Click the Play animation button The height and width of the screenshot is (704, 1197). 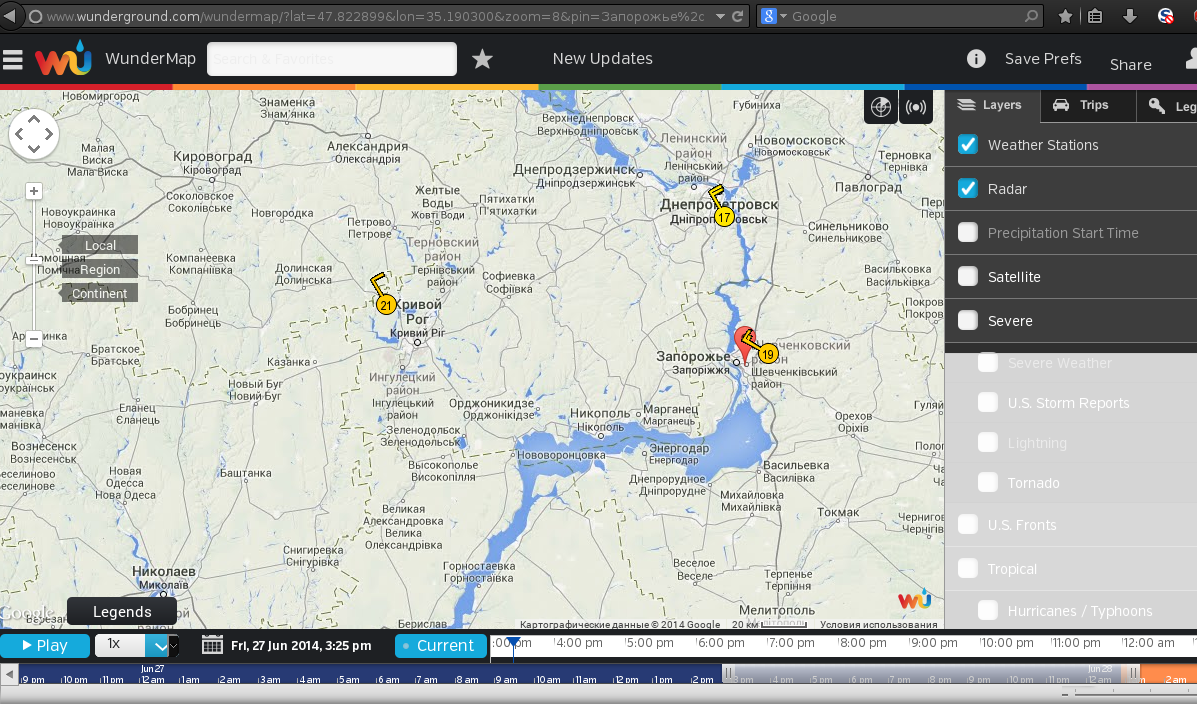coord(45,645)
